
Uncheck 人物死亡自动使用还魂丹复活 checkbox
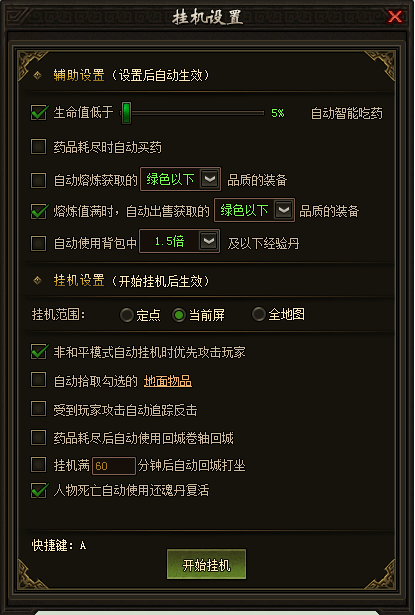tap(38, 491)
